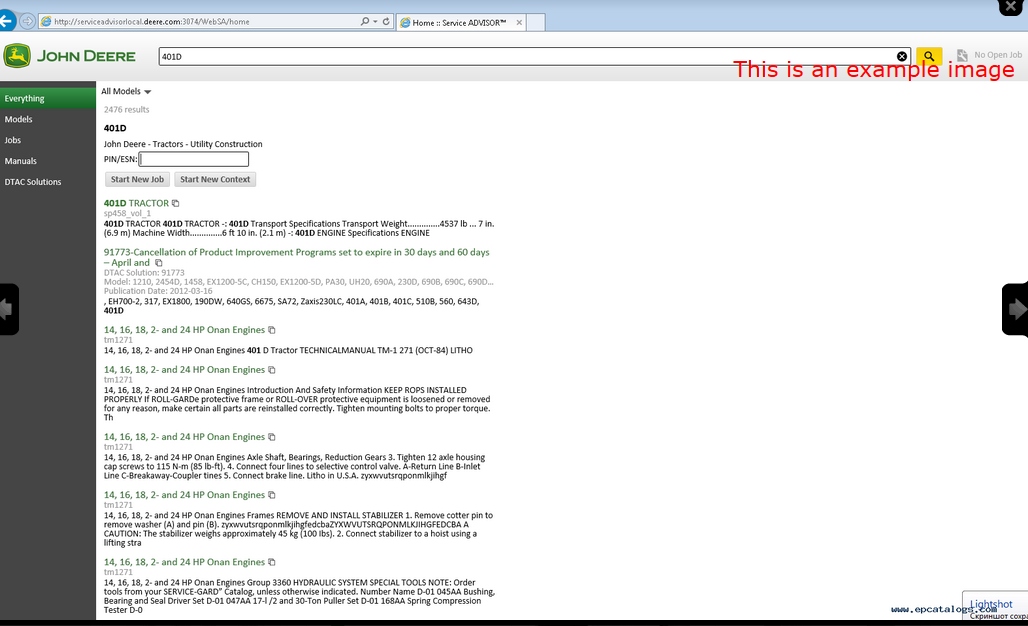Click the 'Publication Date: 2012-03-16' text

pyautogui.click(x=158, y=291)
